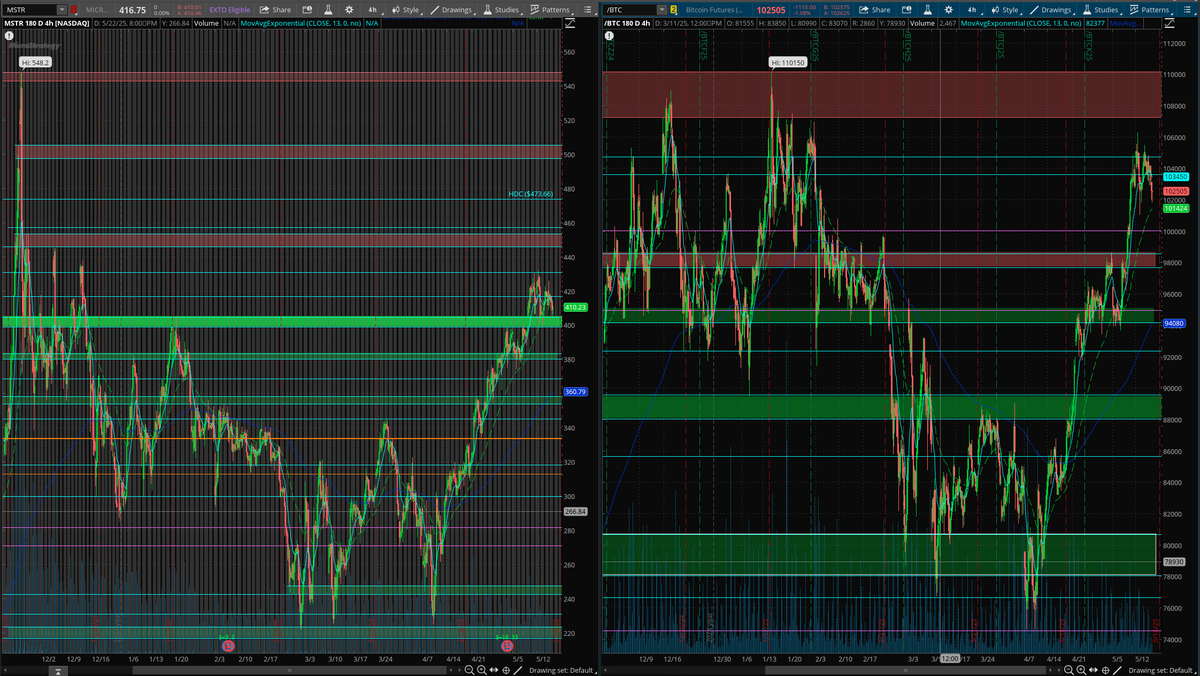
Task: Click the exclamation info icon on MSTR chart
Action: point(10,35)
